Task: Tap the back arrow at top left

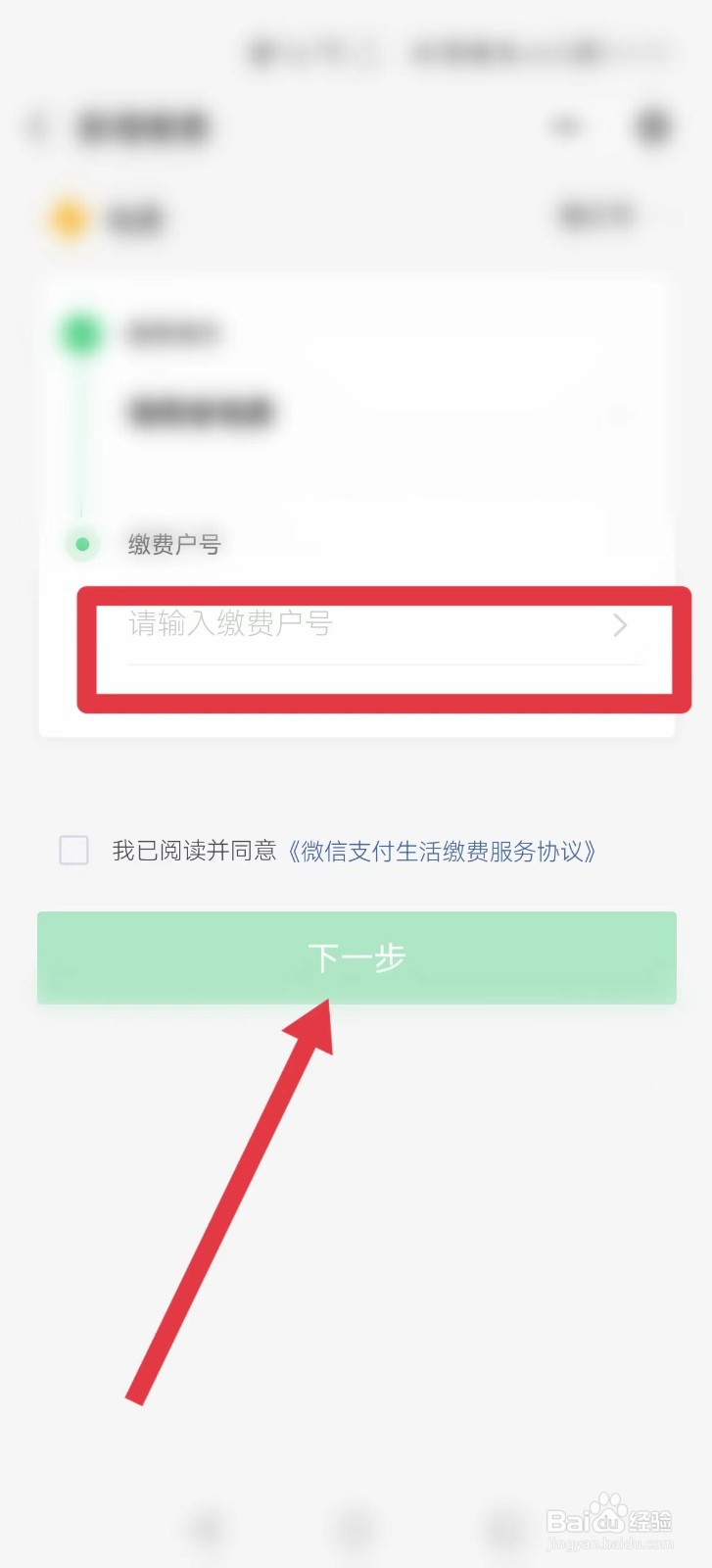Action: click(x=38, y=127)
